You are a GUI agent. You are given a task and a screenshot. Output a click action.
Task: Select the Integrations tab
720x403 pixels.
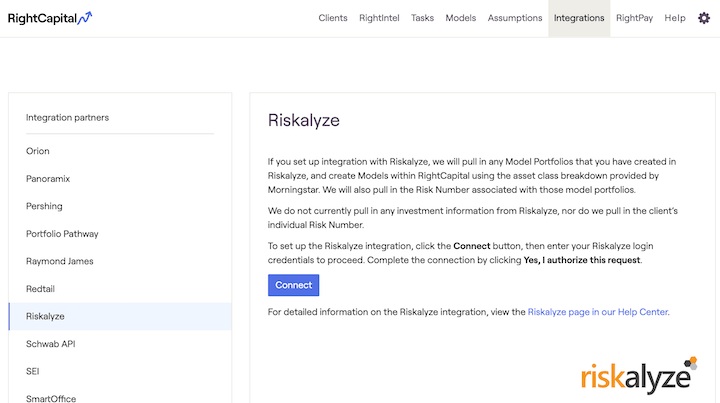point(579,18)
